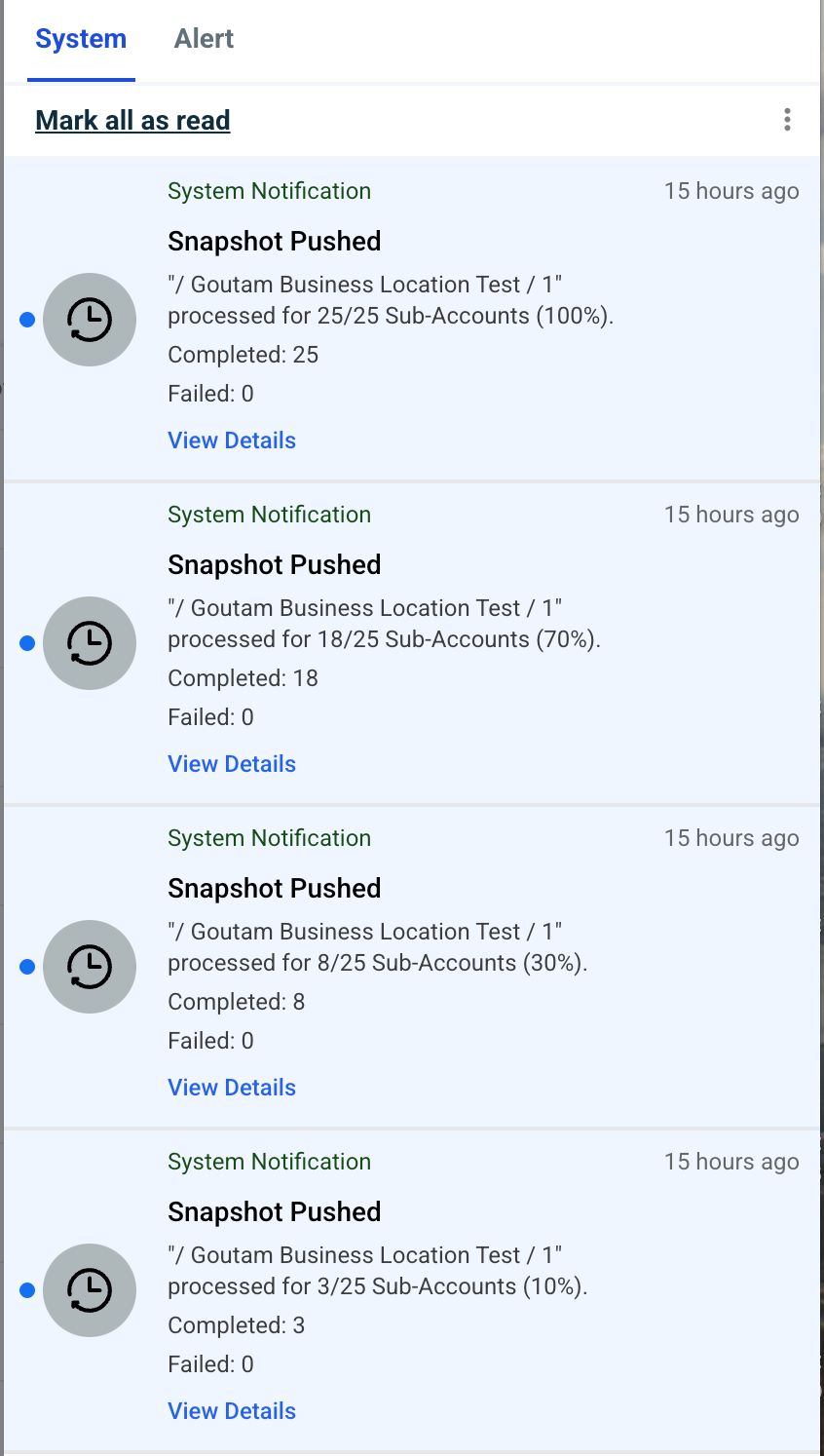Click the blue dot next to the 3/25 notification
This screenshot has height=1456, width=824.
[x=27, y=1290]
